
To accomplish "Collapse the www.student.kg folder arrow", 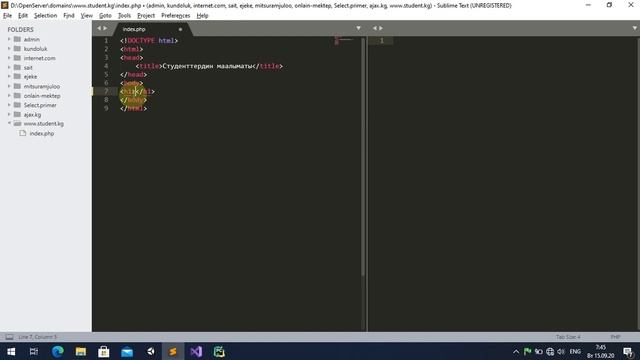I will pyautogui.click(x=9, y=123).
